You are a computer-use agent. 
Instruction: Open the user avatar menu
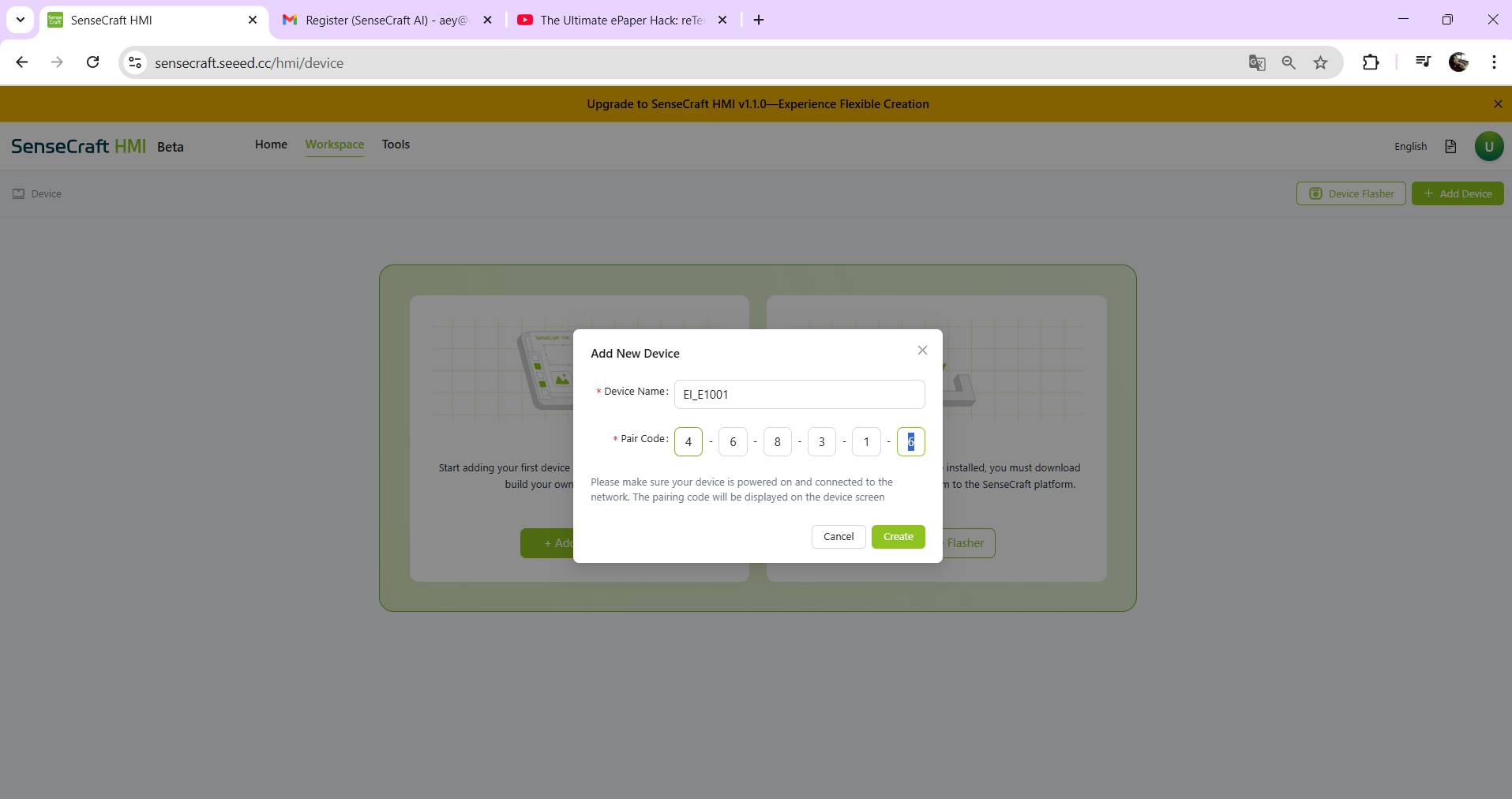tap(1488, 147)
